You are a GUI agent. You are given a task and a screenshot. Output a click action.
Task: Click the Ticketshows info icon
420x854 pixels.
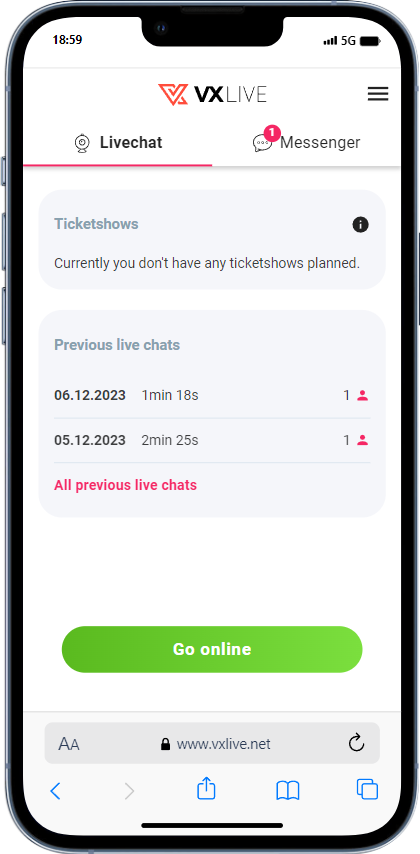click(360, 224)
